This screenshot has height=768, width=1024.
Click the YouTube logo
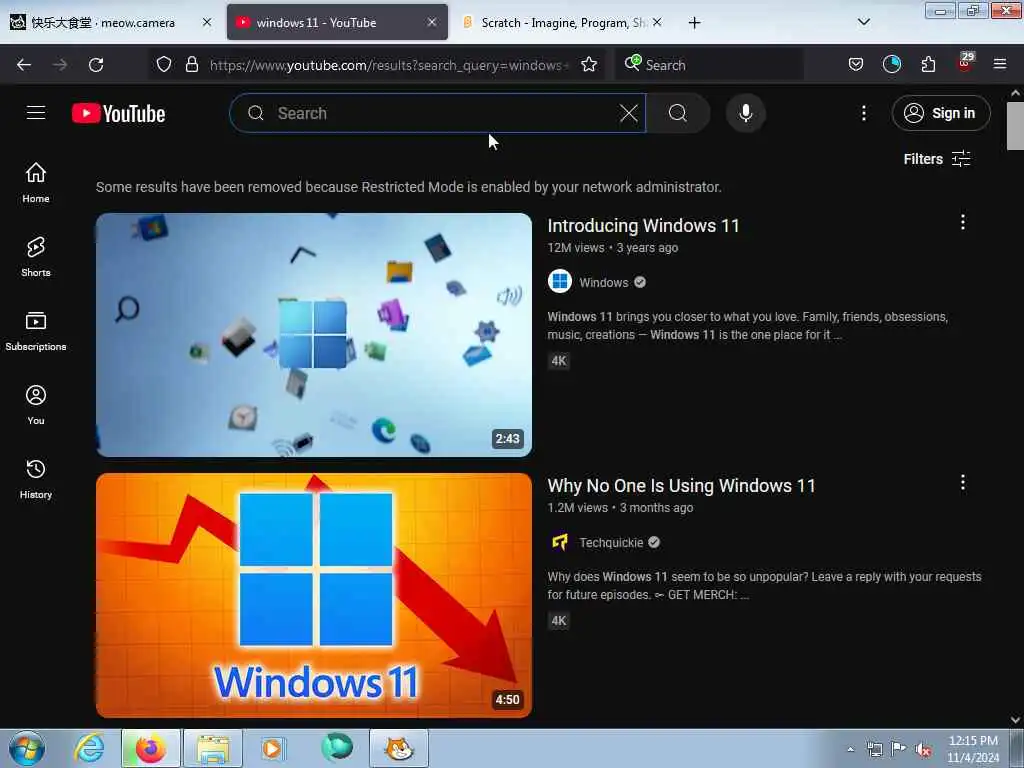[x=118, y=114]
